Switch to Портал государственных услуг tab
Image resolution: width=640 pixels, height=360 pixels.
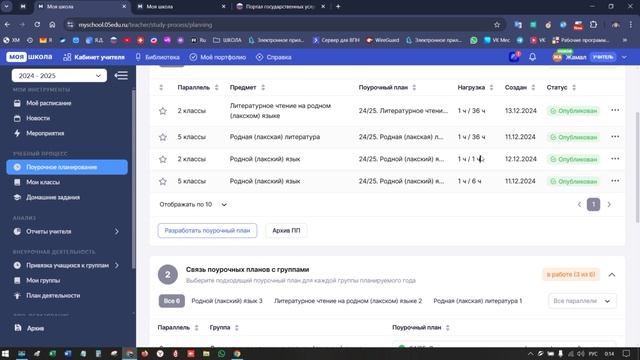(281, 7)
